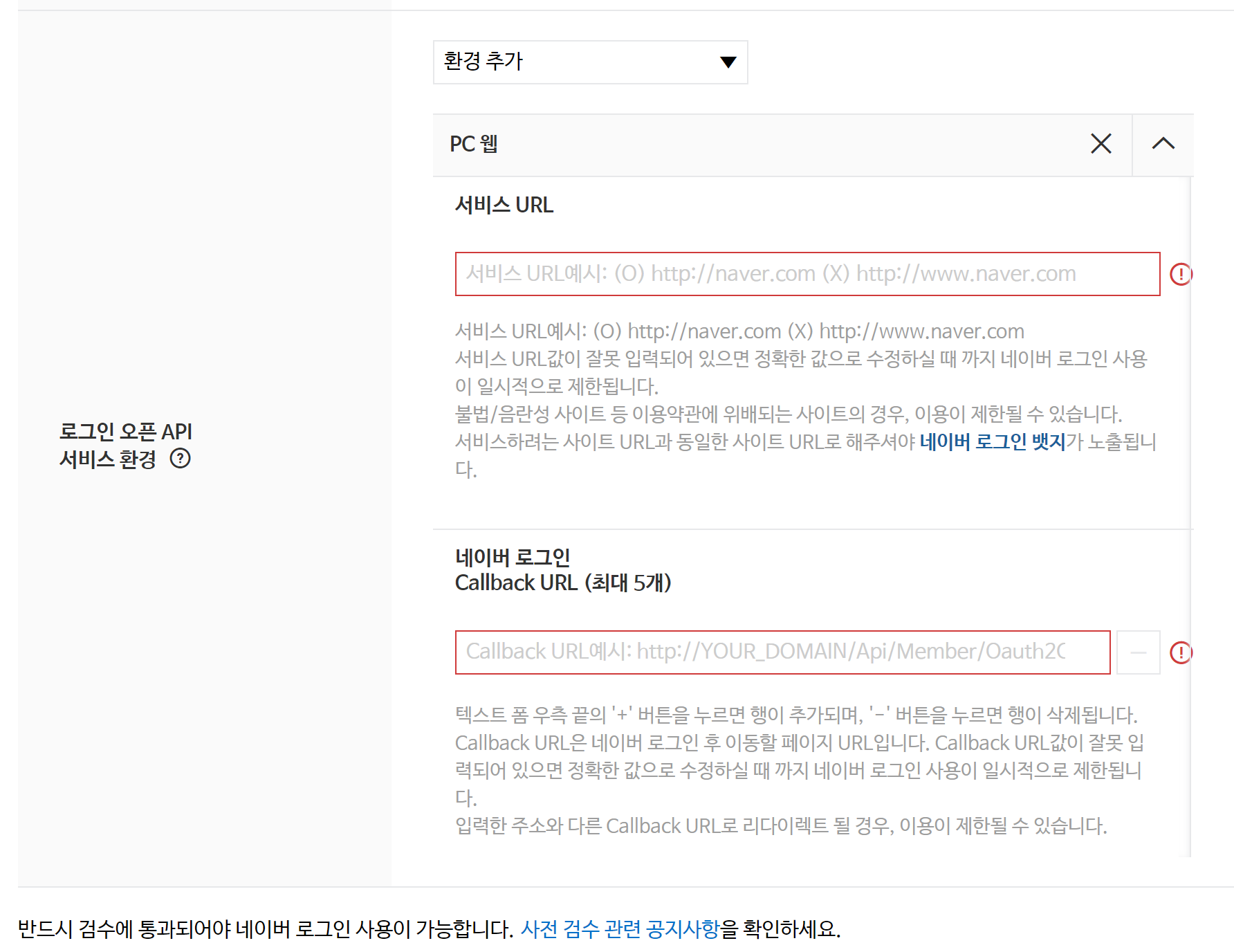Open 사전 검수 관련 공지사항 link
Screen dimensions: 1234x952
pyautogui.click(x=620, y=928)
